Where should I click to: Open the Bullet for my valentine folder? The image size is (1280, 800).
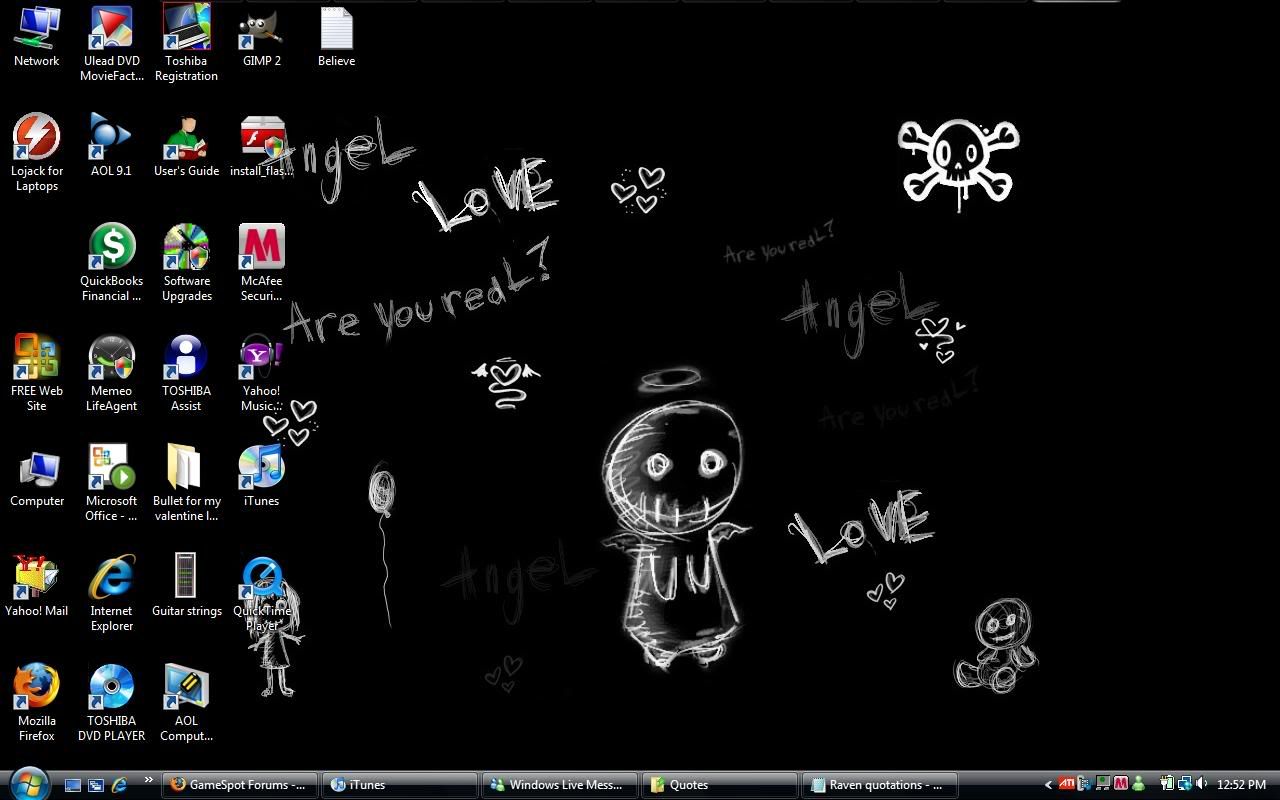(x=186, y=483)
